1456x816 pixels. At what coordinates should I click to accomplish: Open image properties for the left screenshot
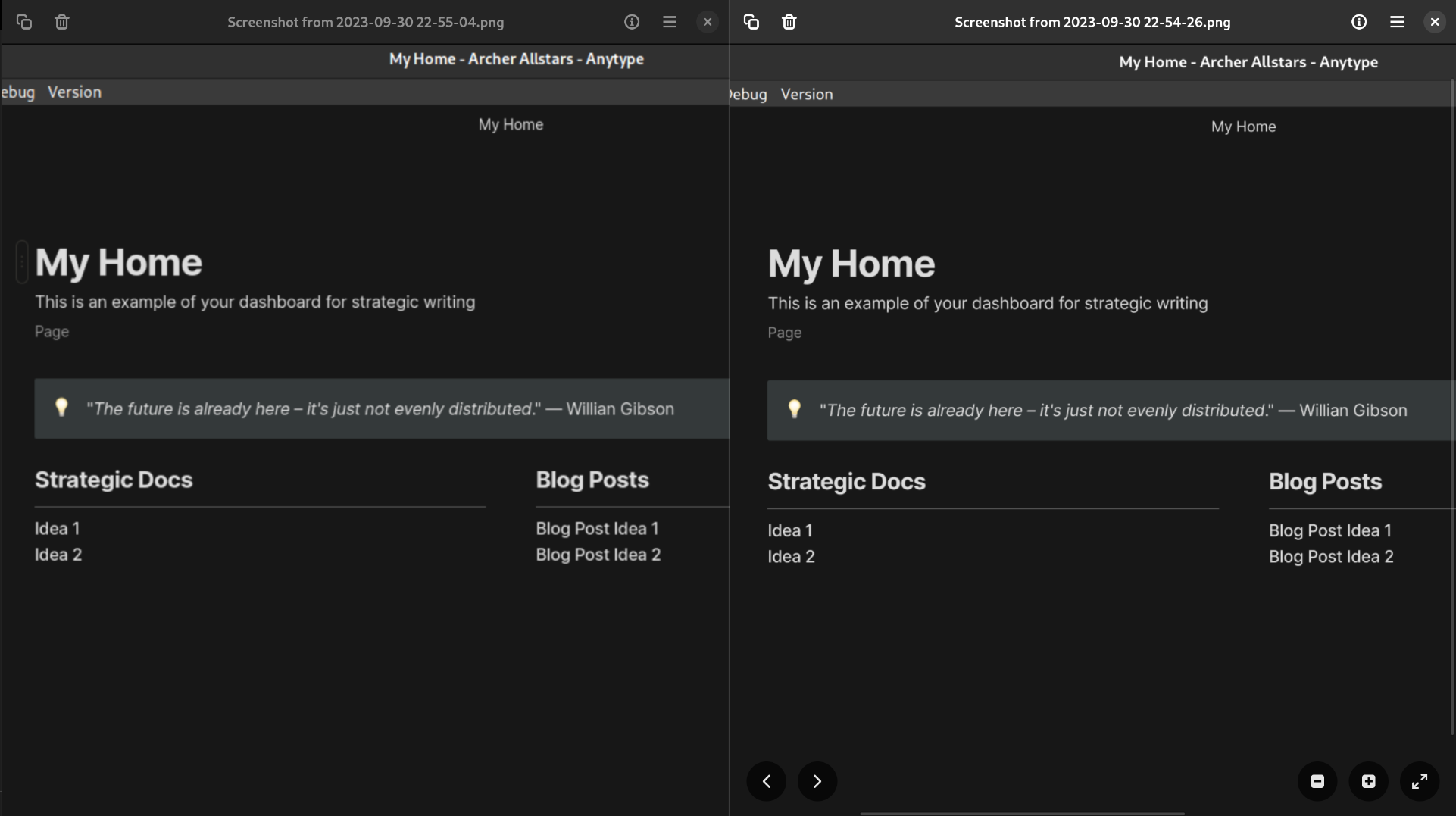(631, 22)
